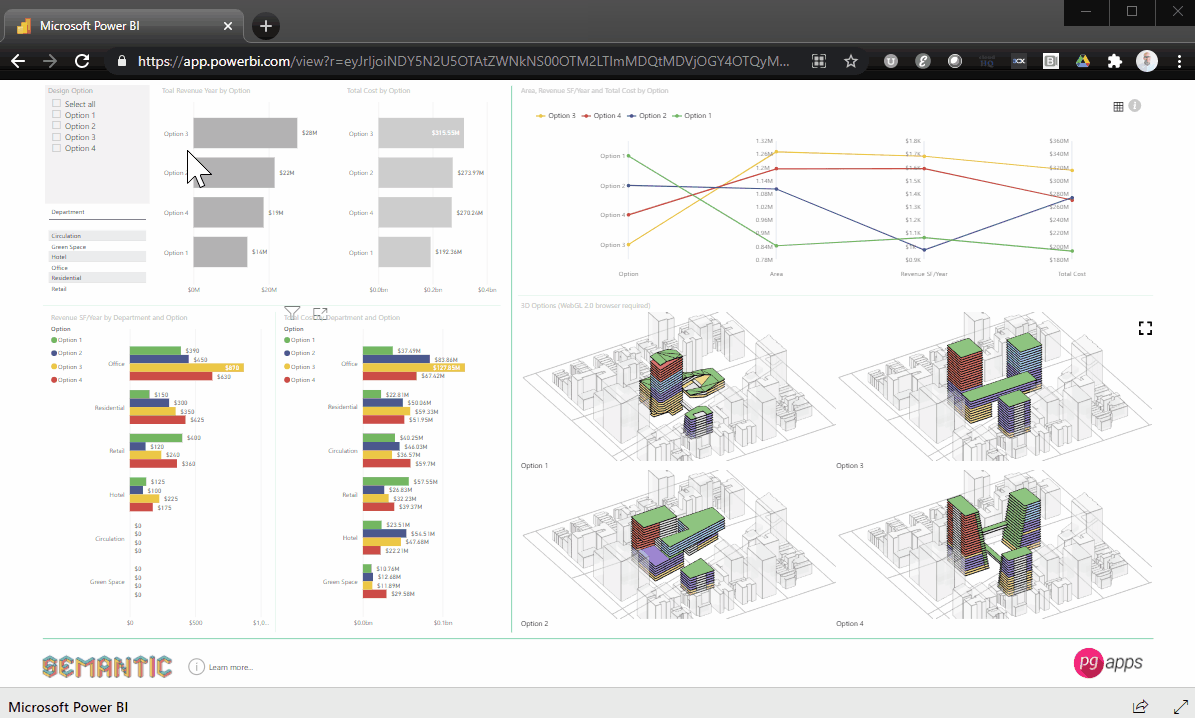Open the visual's info (i) icon

click(1135, 106)
